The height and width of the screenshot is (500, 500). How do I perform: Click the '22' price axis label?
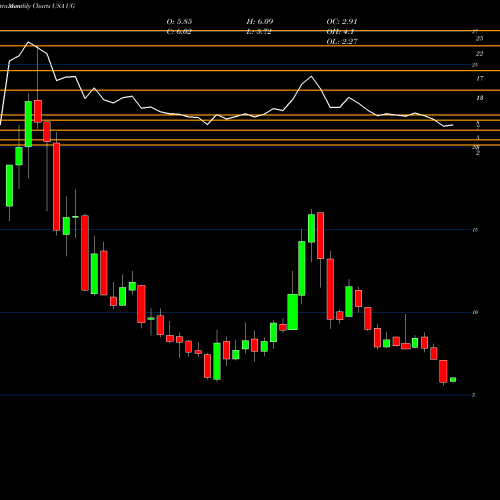(479, 54)
